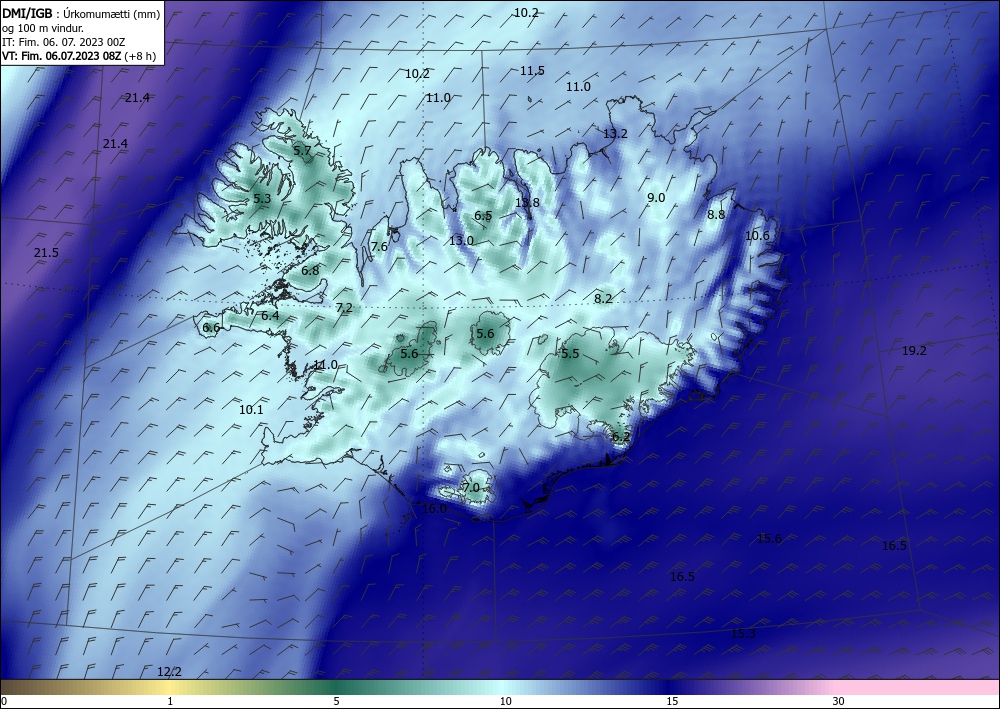Select the 5.3 map value
Viewport: 1000px width, 709px height.
click(x=262, y=199)
